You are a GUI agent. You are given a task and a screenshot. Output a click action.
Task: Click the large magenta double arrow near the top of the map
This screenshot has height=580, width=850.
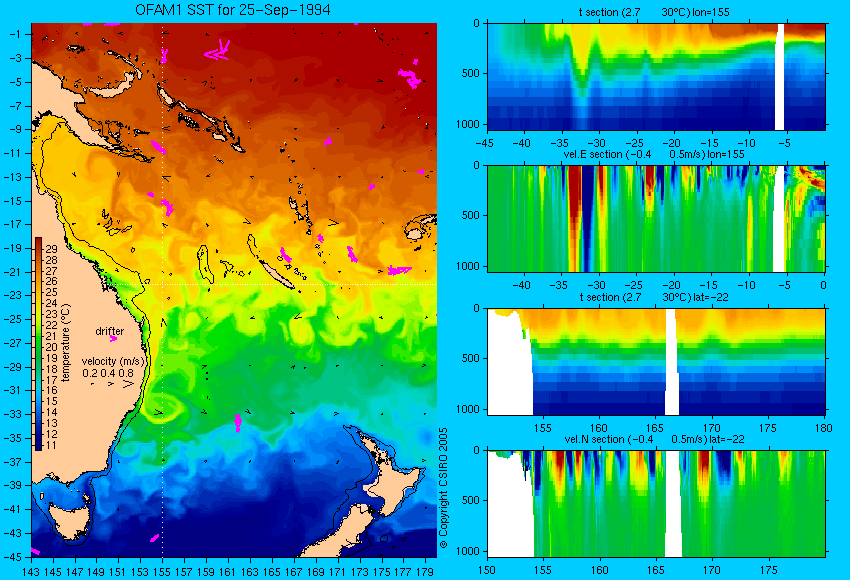217,50
